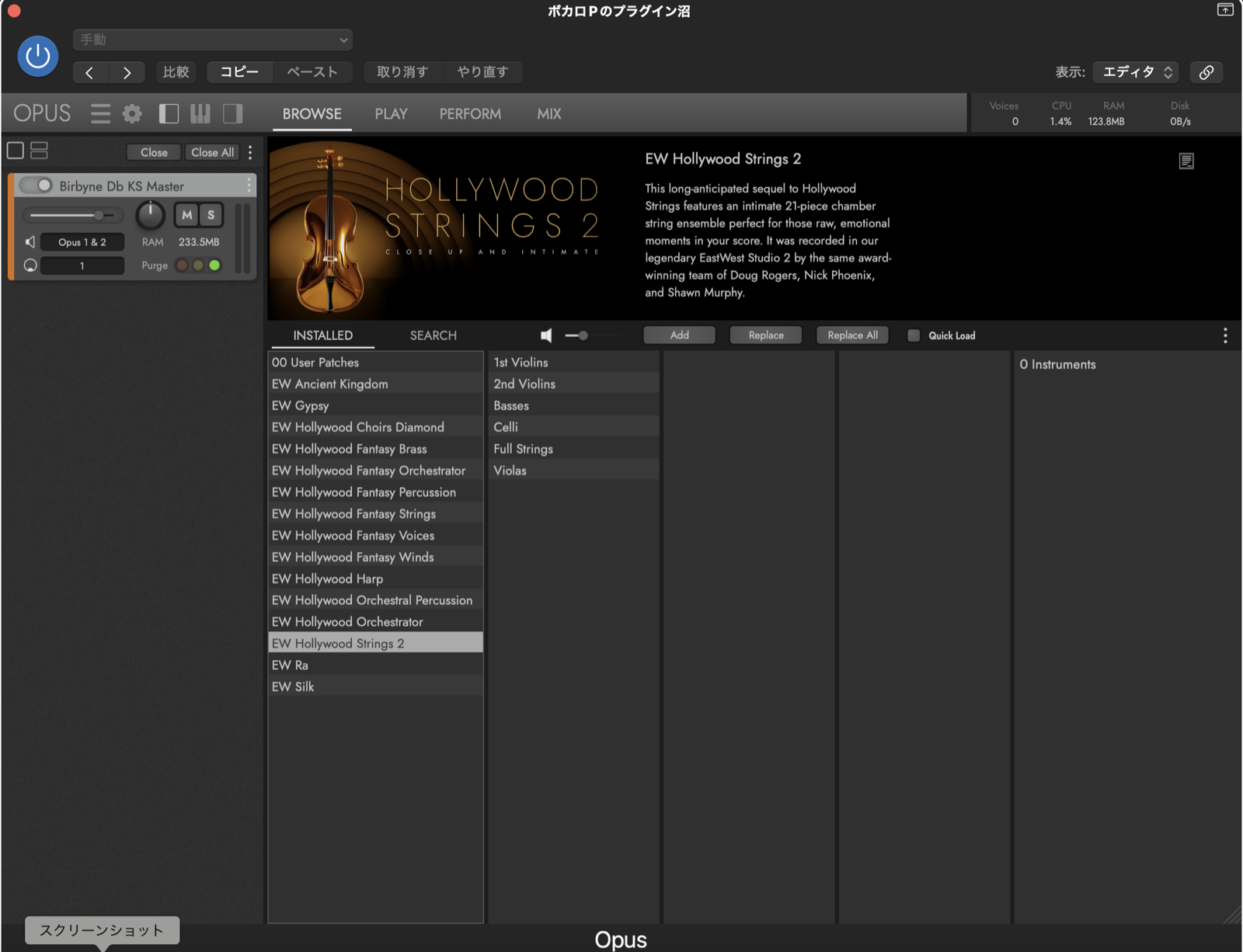The width and height of the screenshot is (1243, 952).
Task: Click the link chain icon
Action: (x=1206, y=72)
